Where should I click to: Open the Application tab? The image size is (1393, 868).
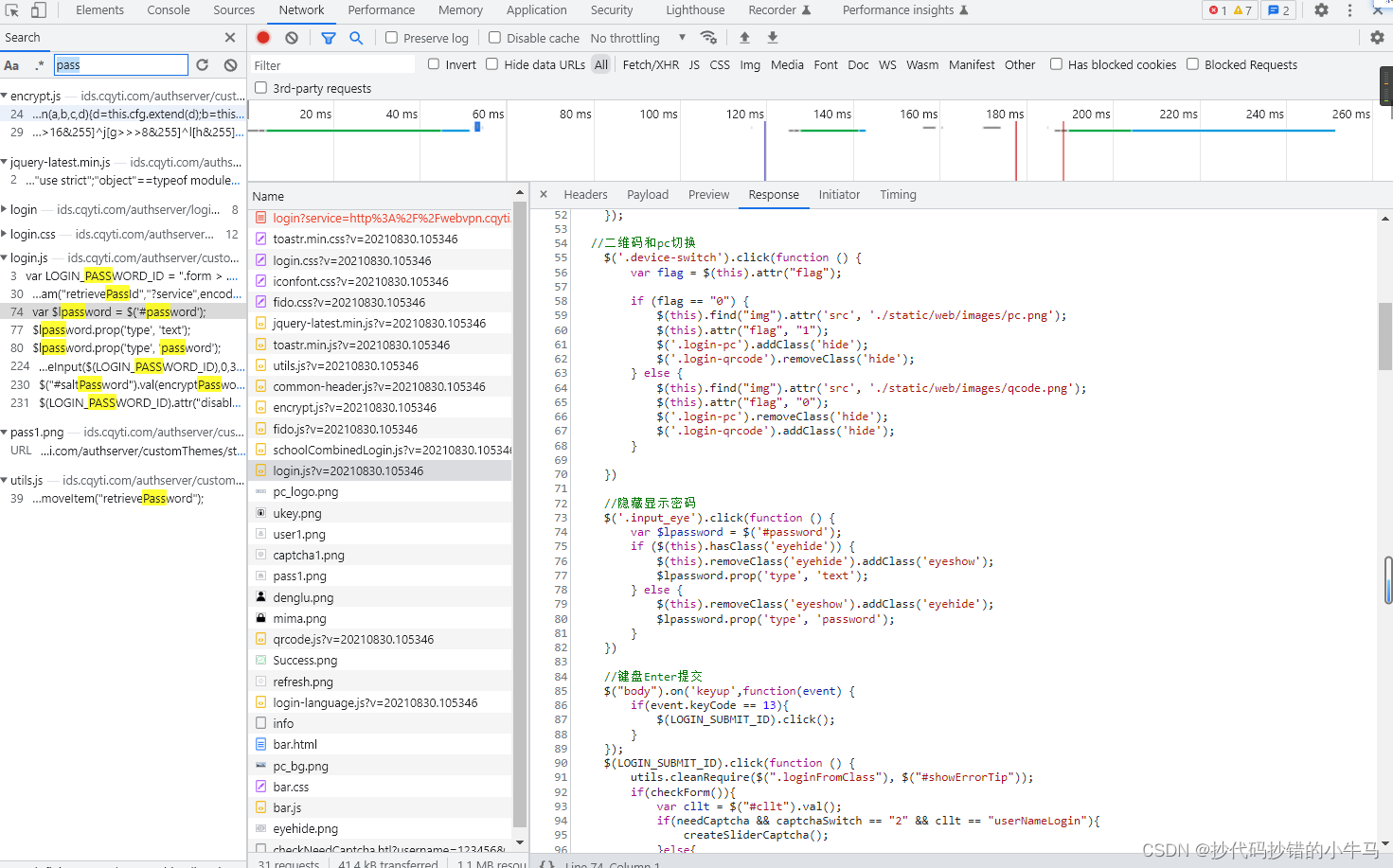click(536, 10)
